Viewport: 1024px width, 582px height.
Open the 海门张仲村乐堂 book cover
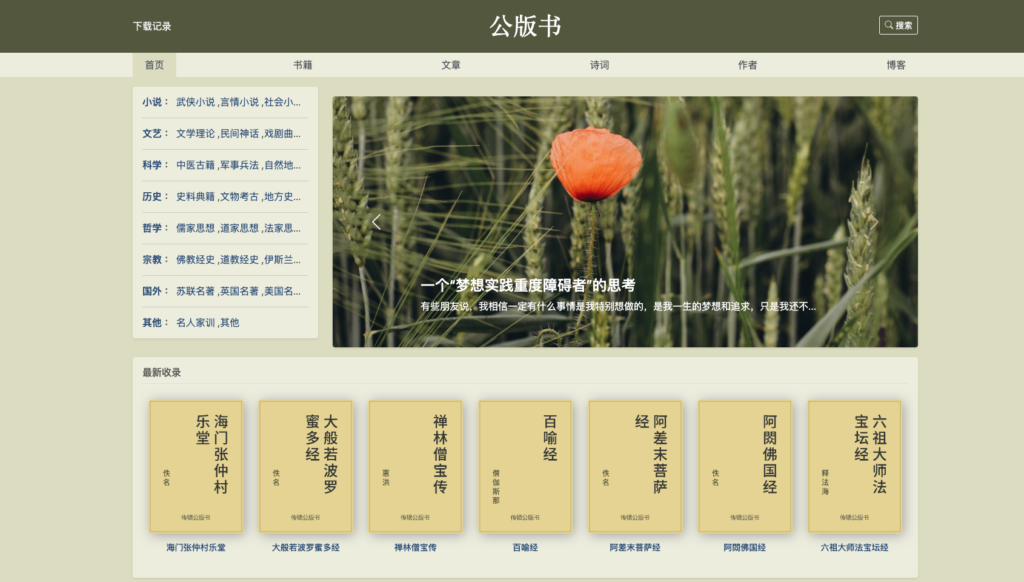click(196, 466)
